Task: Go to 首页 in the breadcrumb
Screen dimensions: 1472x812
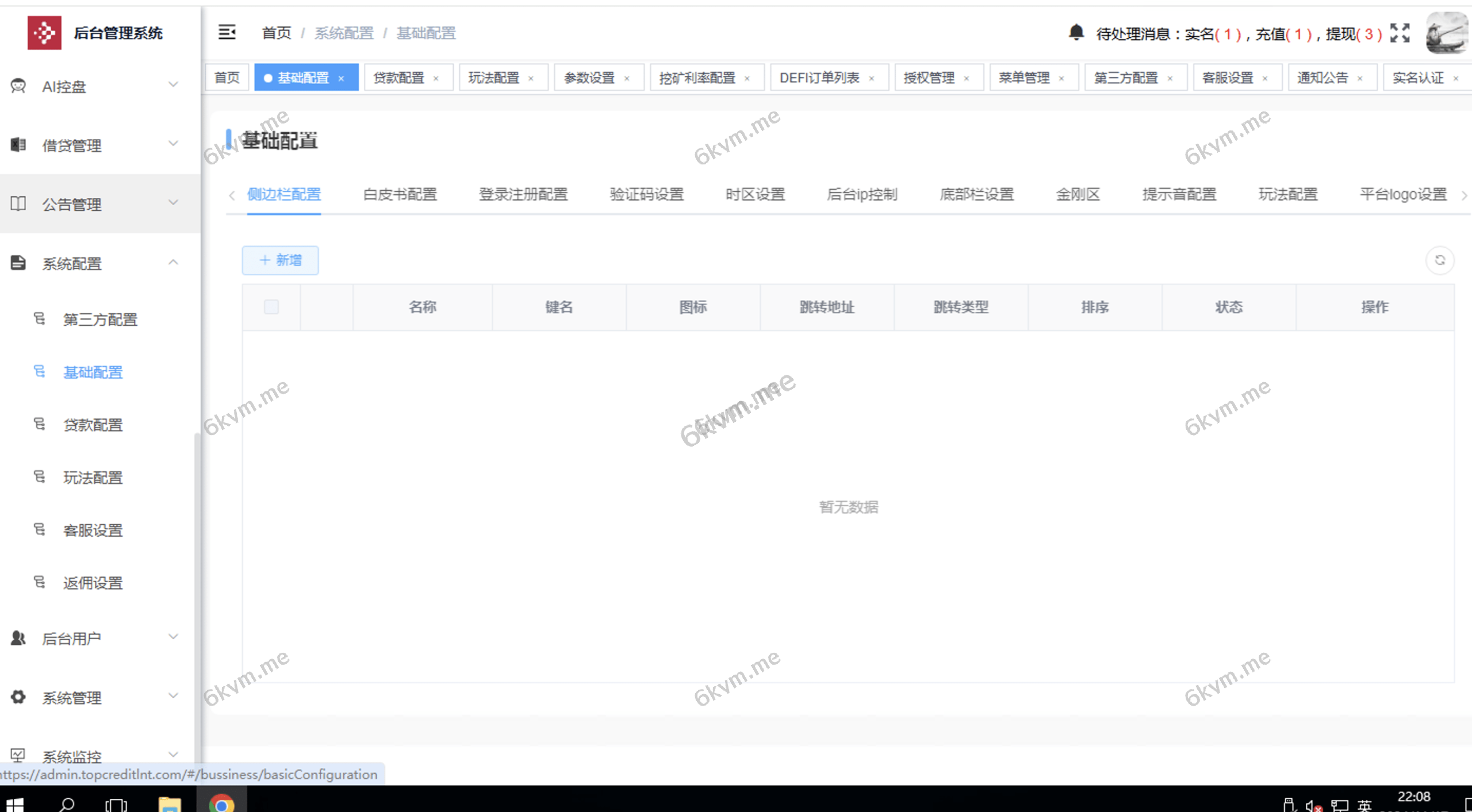Action: click(x=277, y=33)
